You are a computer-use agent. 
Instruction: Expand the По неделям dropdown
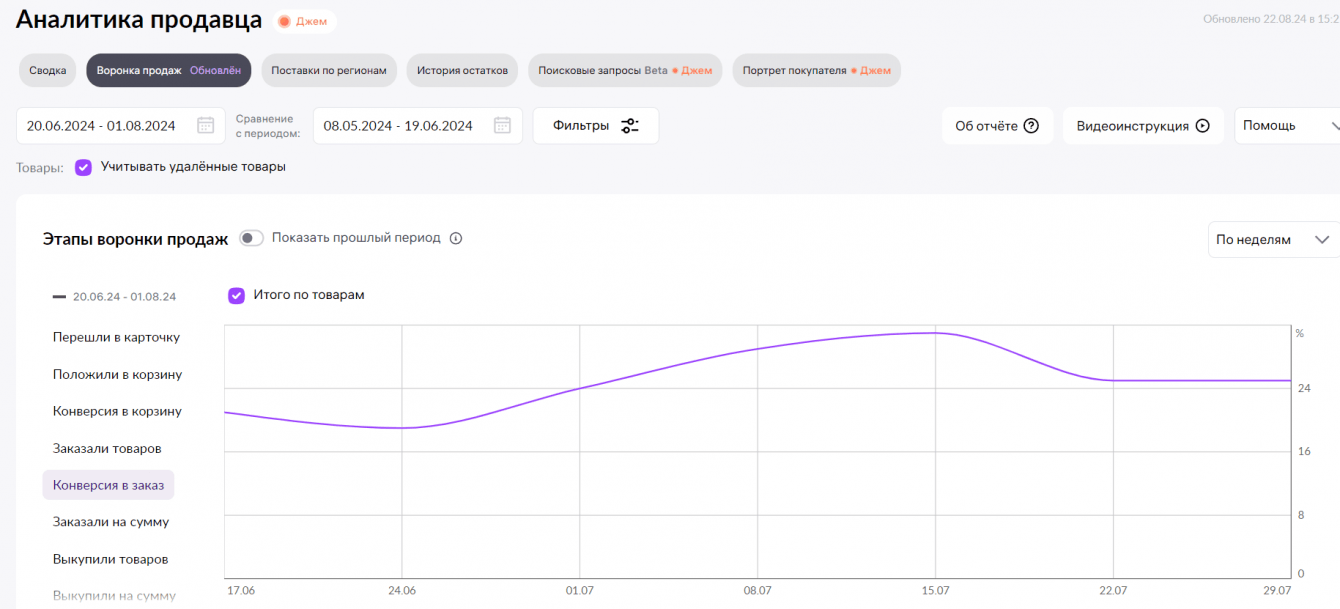tap(1272, 240)
